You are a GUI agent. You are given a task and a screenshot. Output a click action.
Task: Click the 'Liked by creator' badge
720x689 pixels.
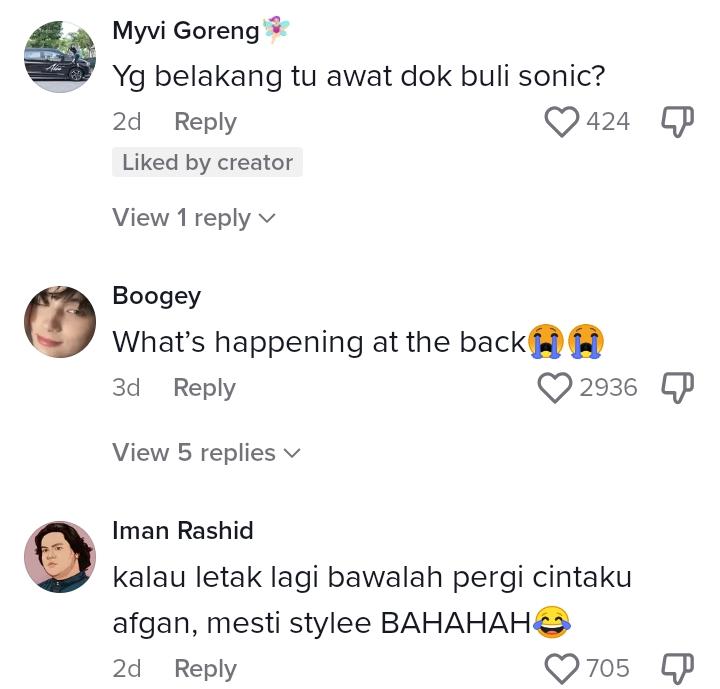pos(207,163)
